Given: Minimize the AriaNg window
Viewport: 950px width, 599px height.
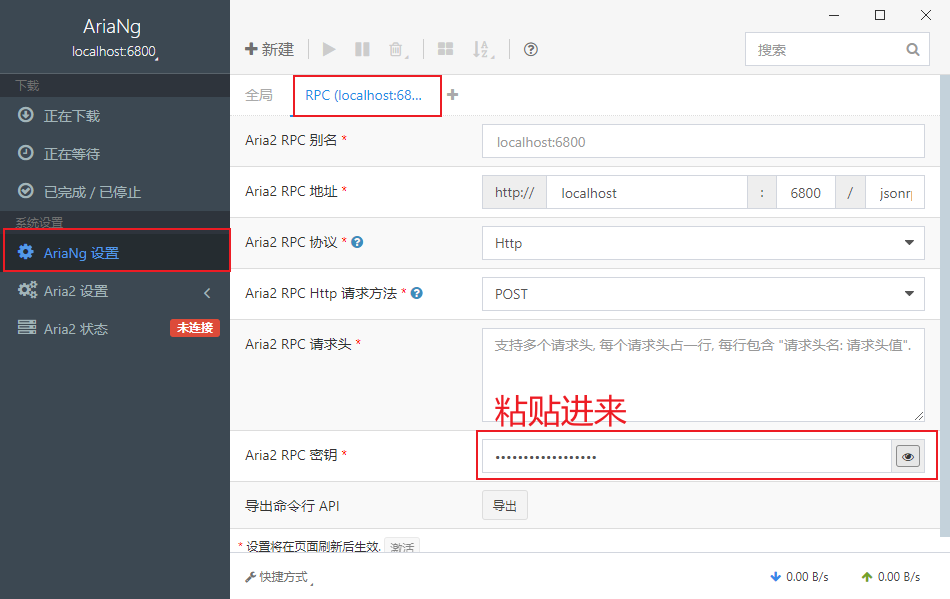Looking at the screenshot, I should tap(834, 15).
